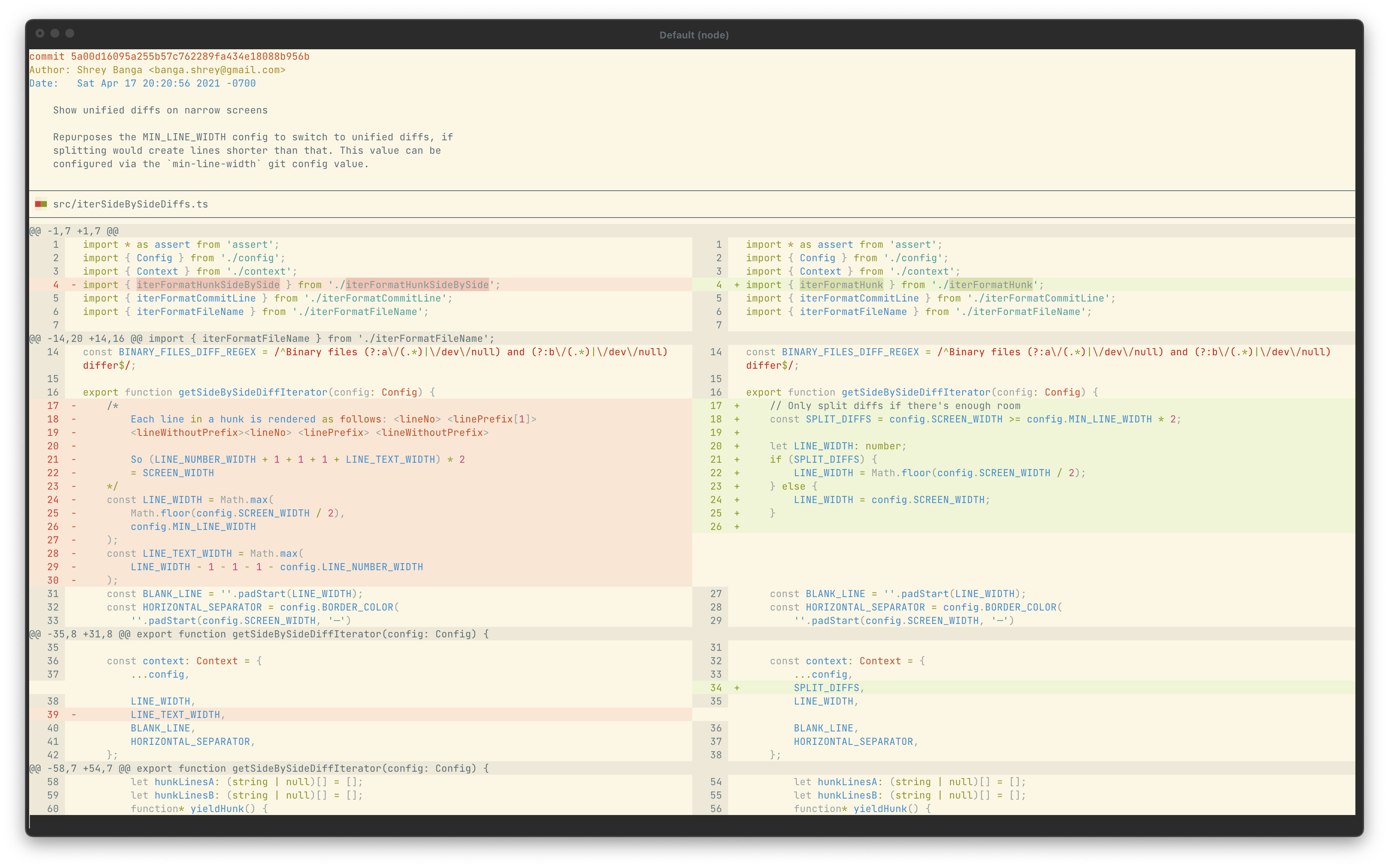Click the minus marker on removed line 17

(74, 405)
